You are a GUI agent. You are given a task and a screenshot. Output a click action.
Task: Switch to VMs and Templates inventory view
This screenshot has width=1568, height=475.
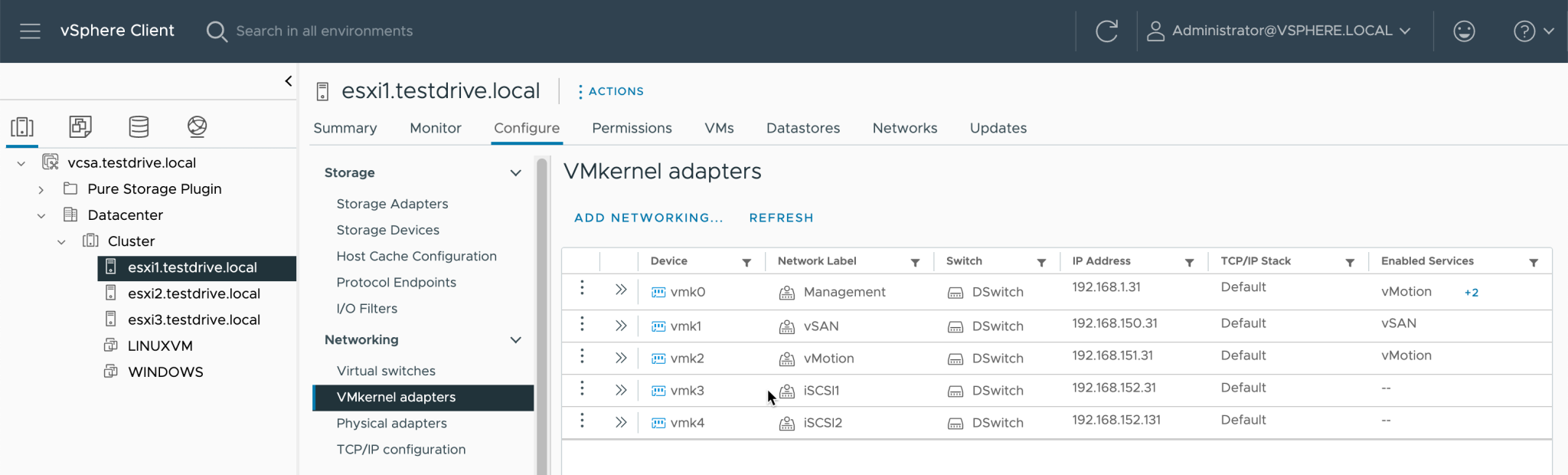80,126
